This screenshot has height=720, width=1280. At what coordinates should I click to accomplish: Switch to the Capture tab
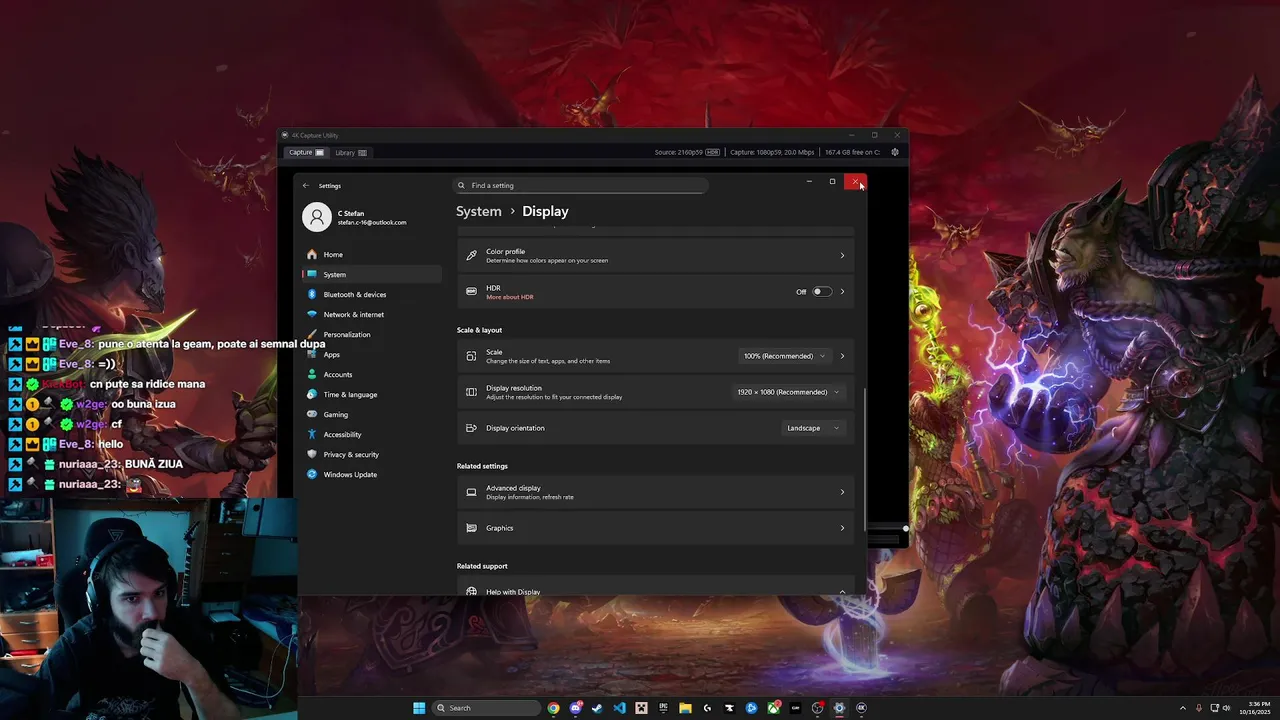tap(306, 152)
